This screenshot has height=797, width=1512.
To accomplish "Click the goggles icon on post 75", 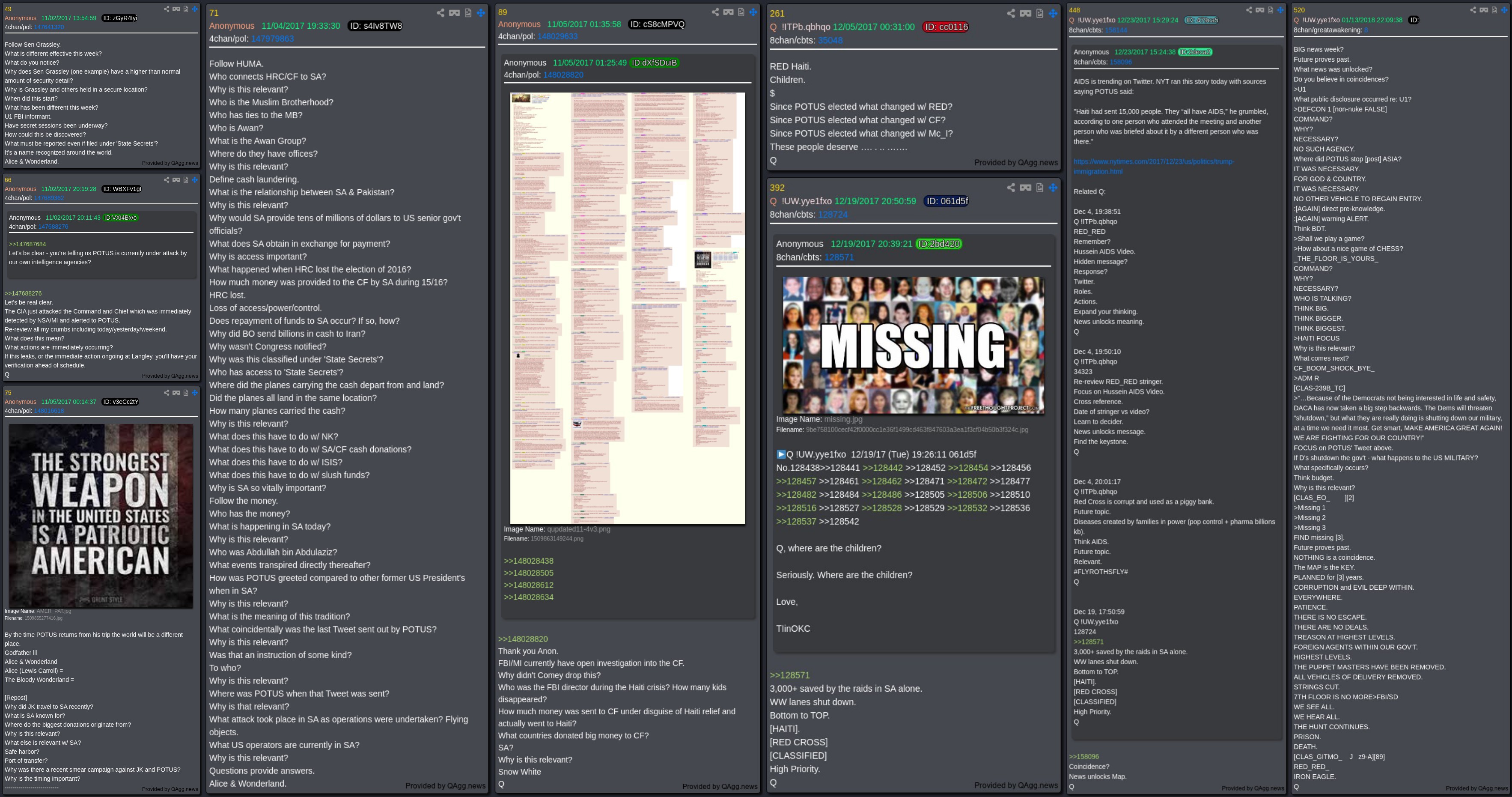I will pos(176,392).
